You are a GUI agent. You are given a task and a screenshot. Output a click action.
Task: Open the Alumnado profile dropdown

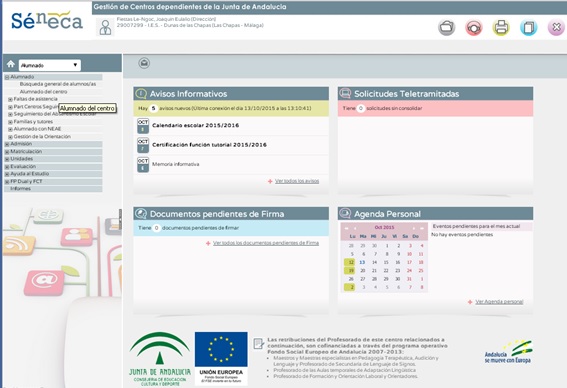point(50,65)
